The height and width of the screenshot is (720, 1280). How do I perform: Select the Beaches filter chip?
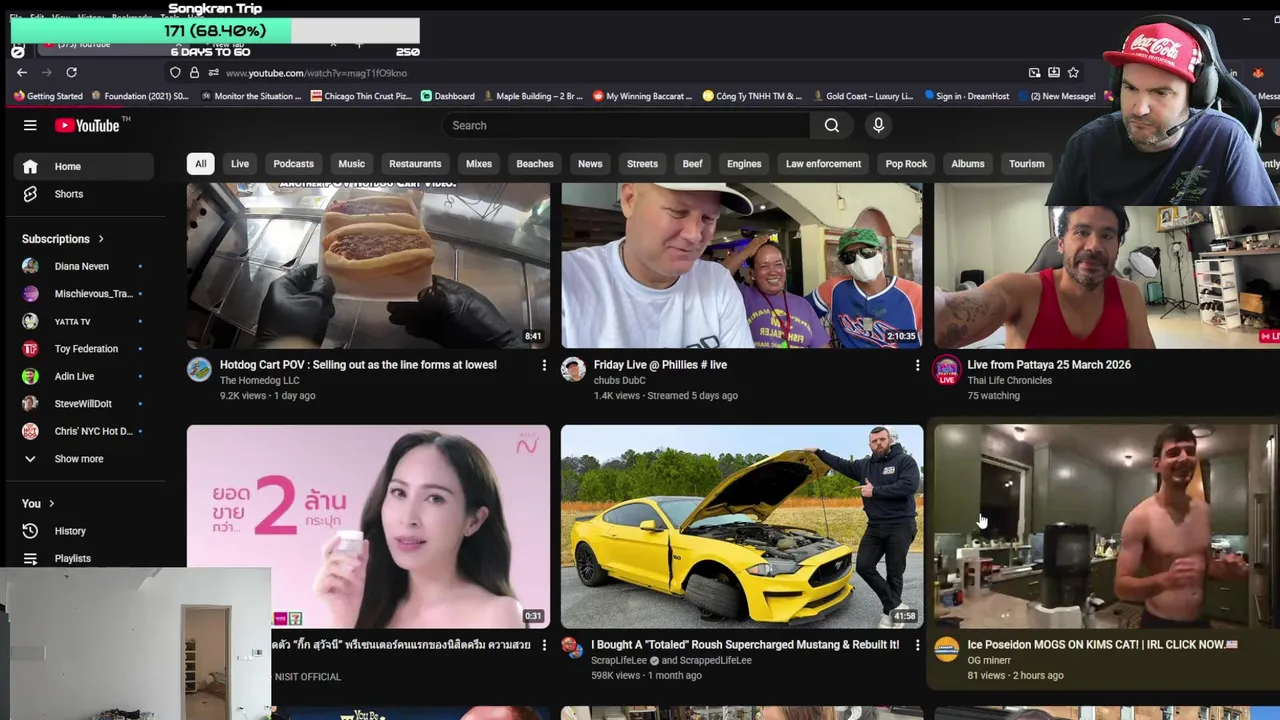click(x=535, y=164)
